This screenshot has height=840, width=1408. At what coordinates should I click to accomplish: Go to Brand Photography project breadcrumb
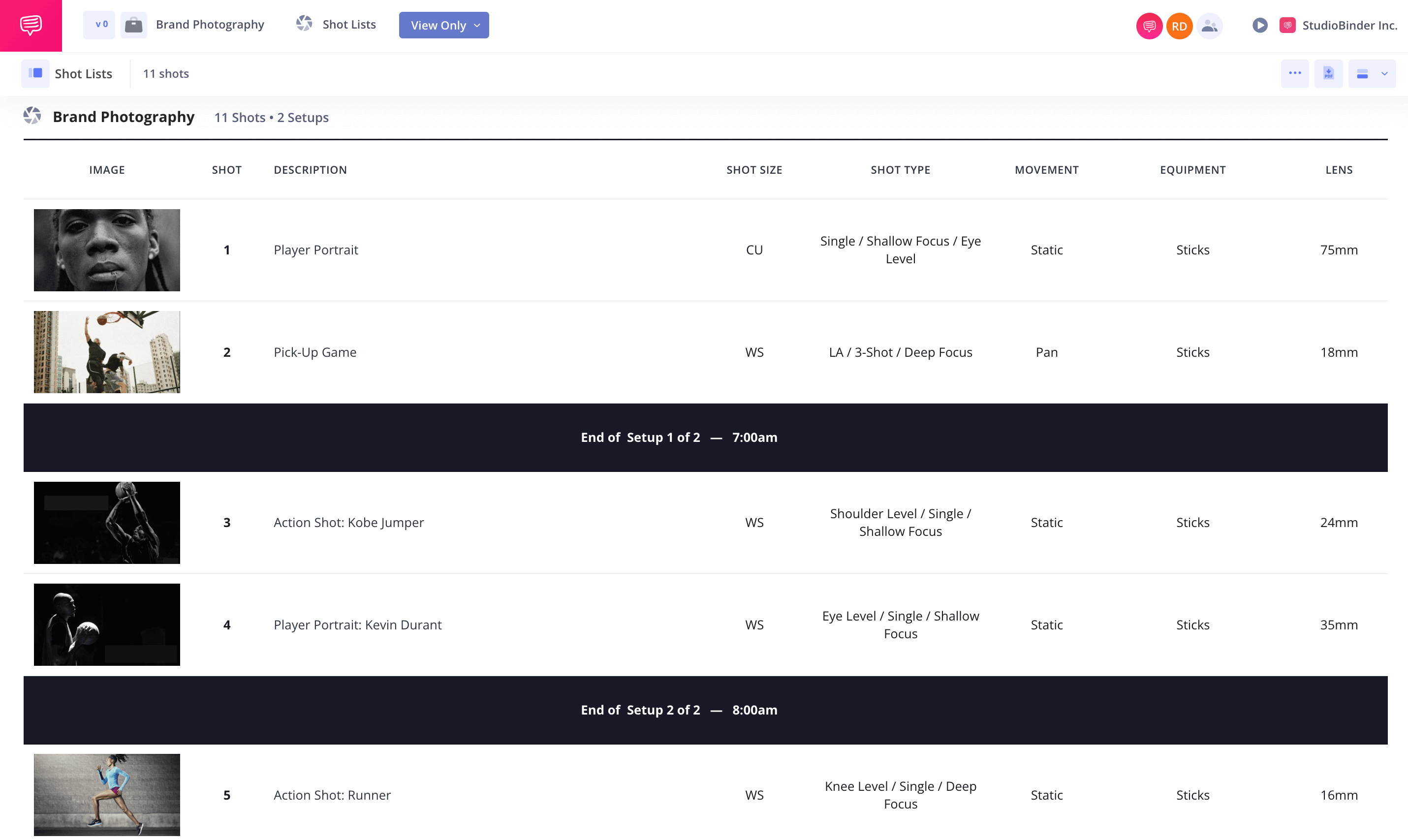point(209,24)
